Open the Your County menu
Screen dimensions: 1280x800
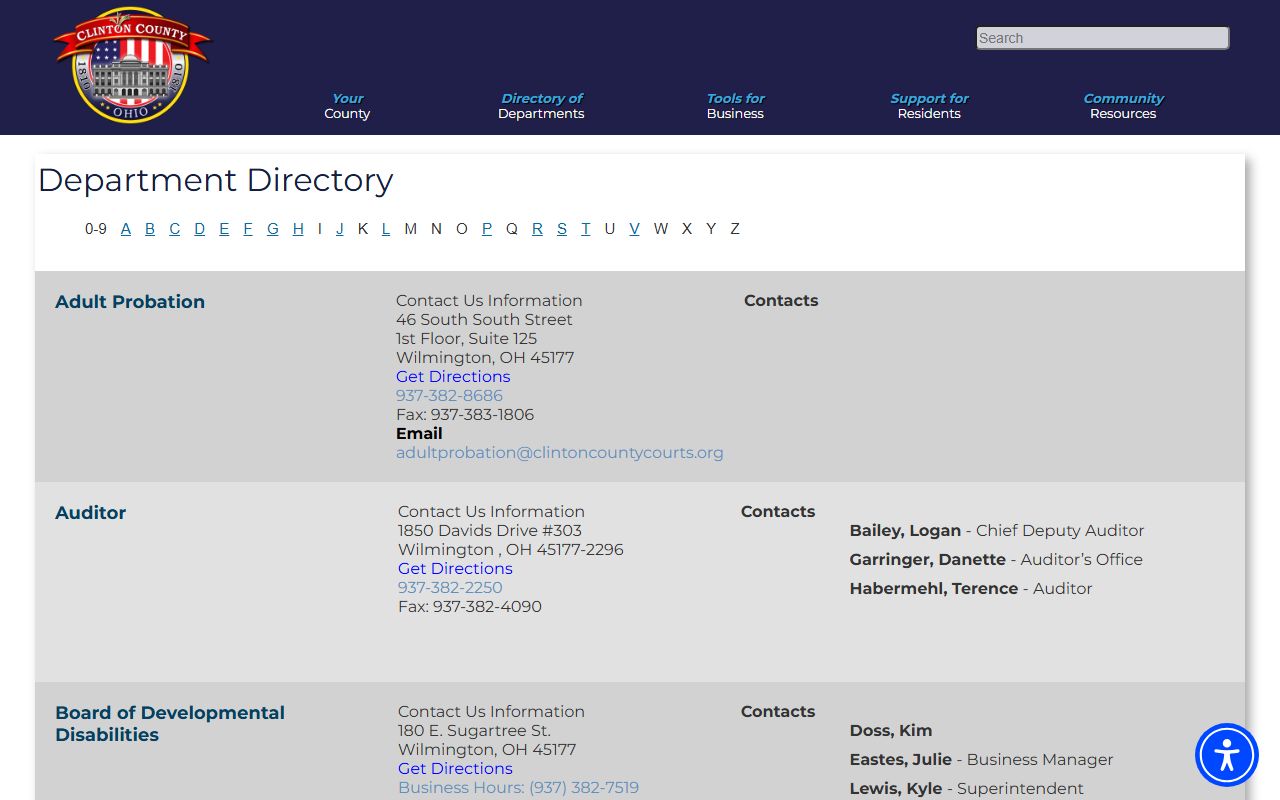(x=347, y=106)
